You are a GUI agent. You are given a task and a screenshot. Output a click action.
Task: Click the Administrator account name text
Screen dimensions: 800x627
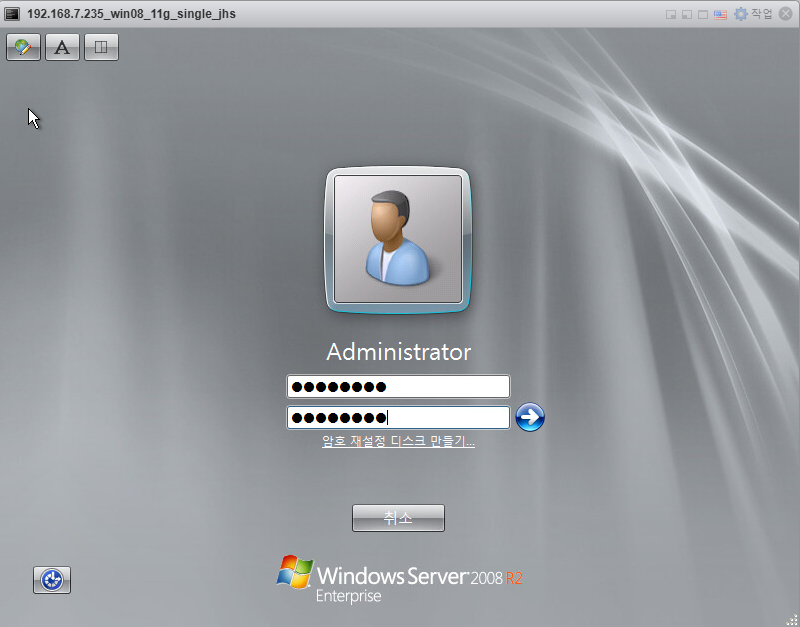pyautogui.click(x=398, y=352)
